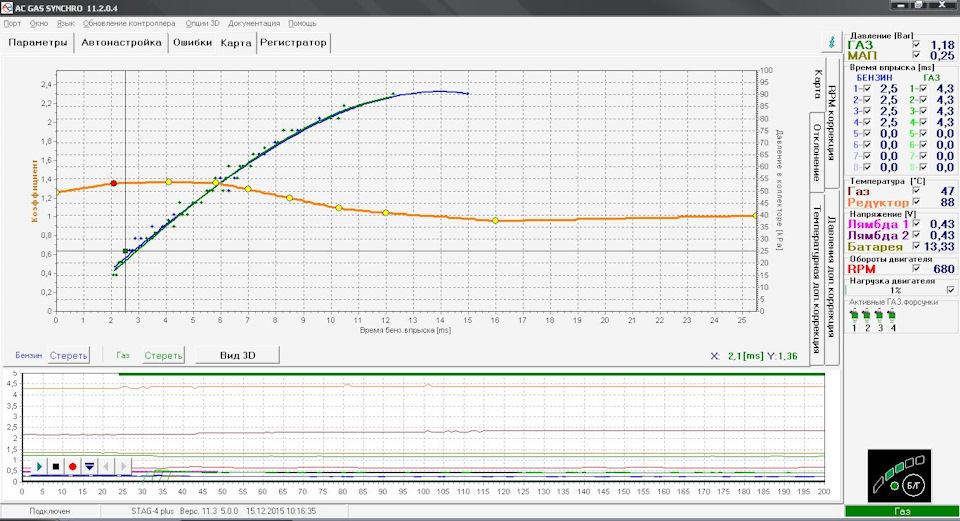Click the AC Gas Synchro title bar icon
The width and height of the screenshot is (960, 521).
7,8
